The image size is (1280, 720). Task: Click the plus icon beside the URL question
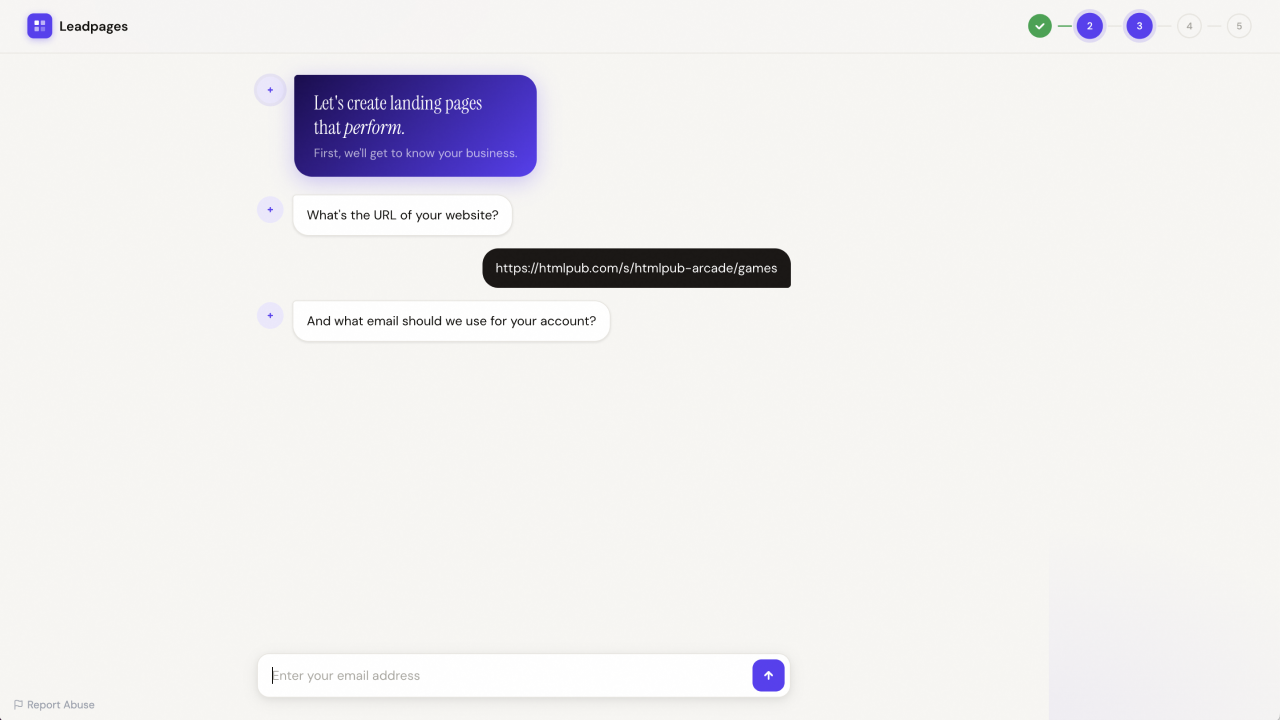pos(270,210)
